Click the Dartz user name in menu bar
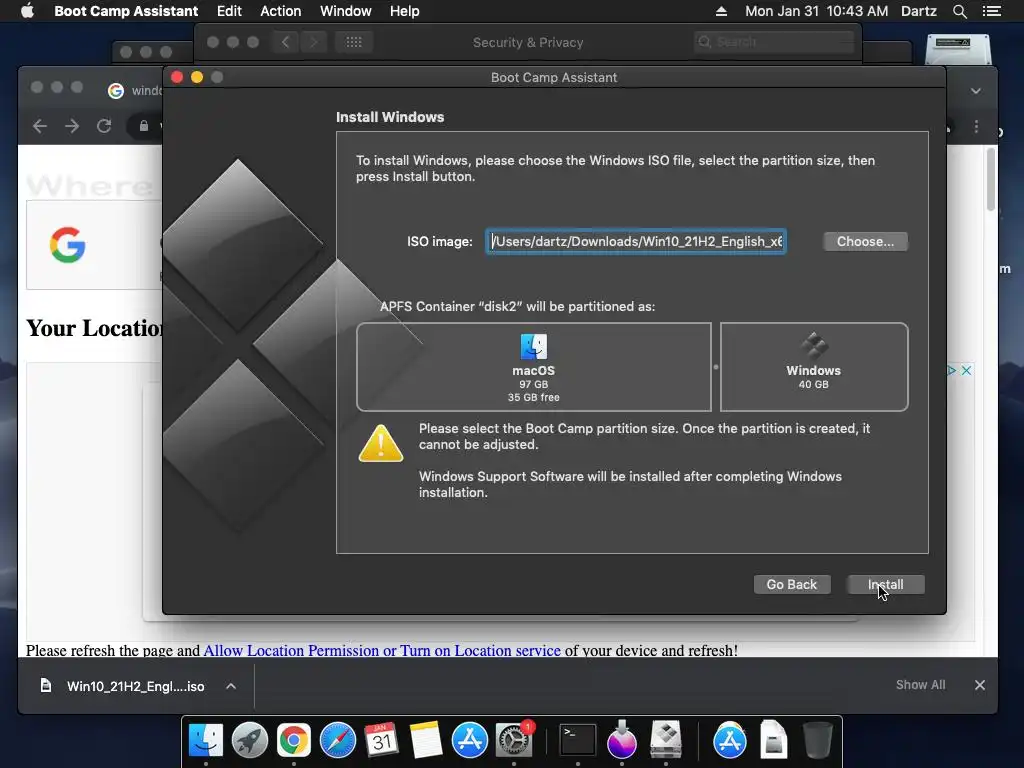Screen dimensions: 1024x768 (918, 11)
